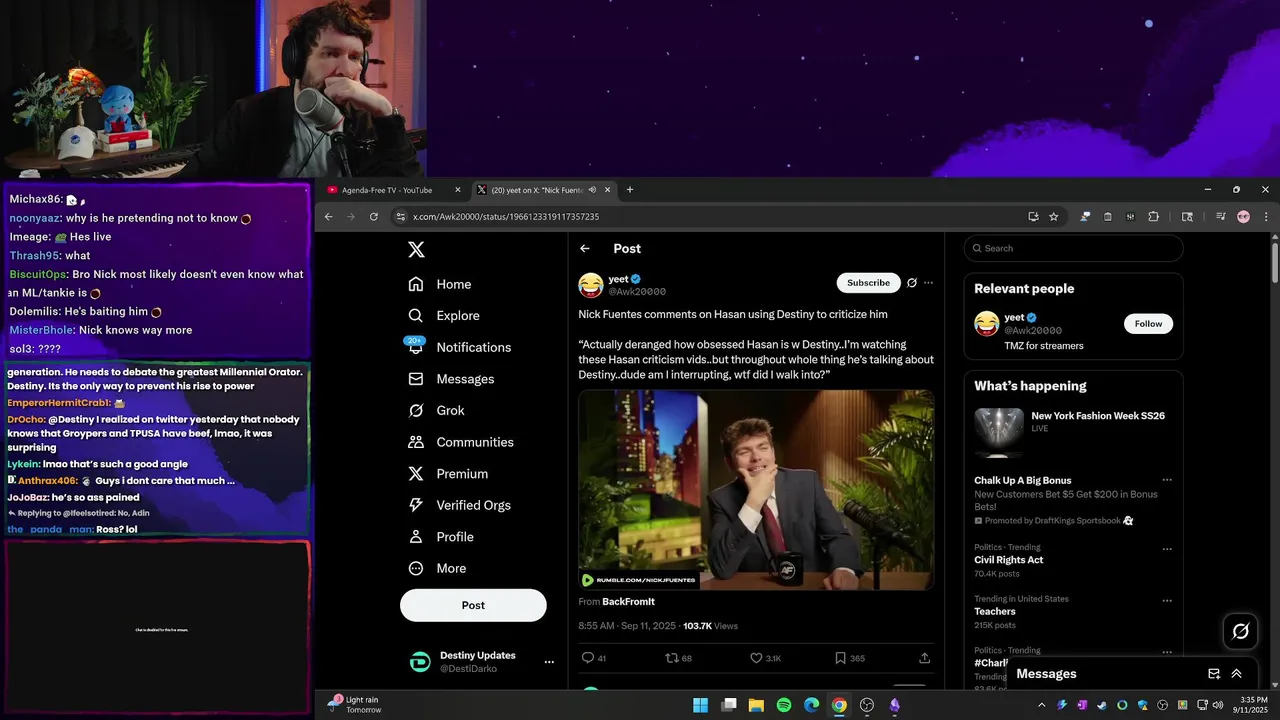This screenshot has height=720, width=1280.
Task: Click the address bar URL
Action: click(x=506, y=217)
